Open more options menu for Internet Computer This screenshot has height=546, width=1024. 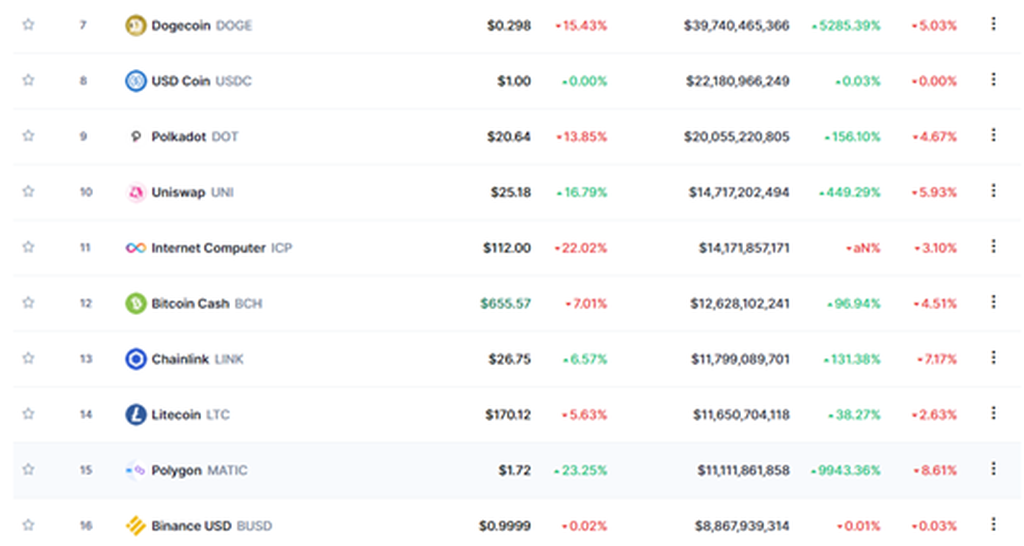point(993,246)
